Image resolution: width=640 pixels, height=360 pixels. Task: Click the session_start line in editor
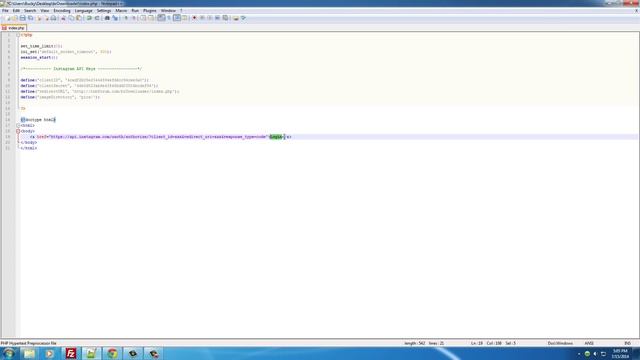click(39, 58)
